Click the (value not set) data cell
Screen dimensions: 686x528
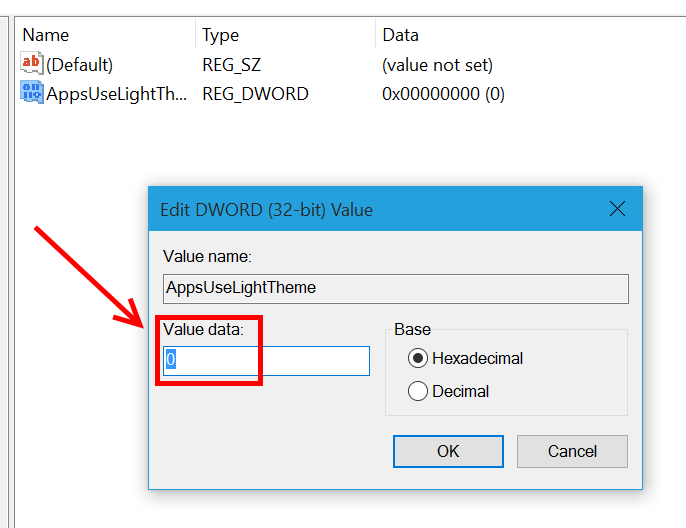[x=438, y=65]
